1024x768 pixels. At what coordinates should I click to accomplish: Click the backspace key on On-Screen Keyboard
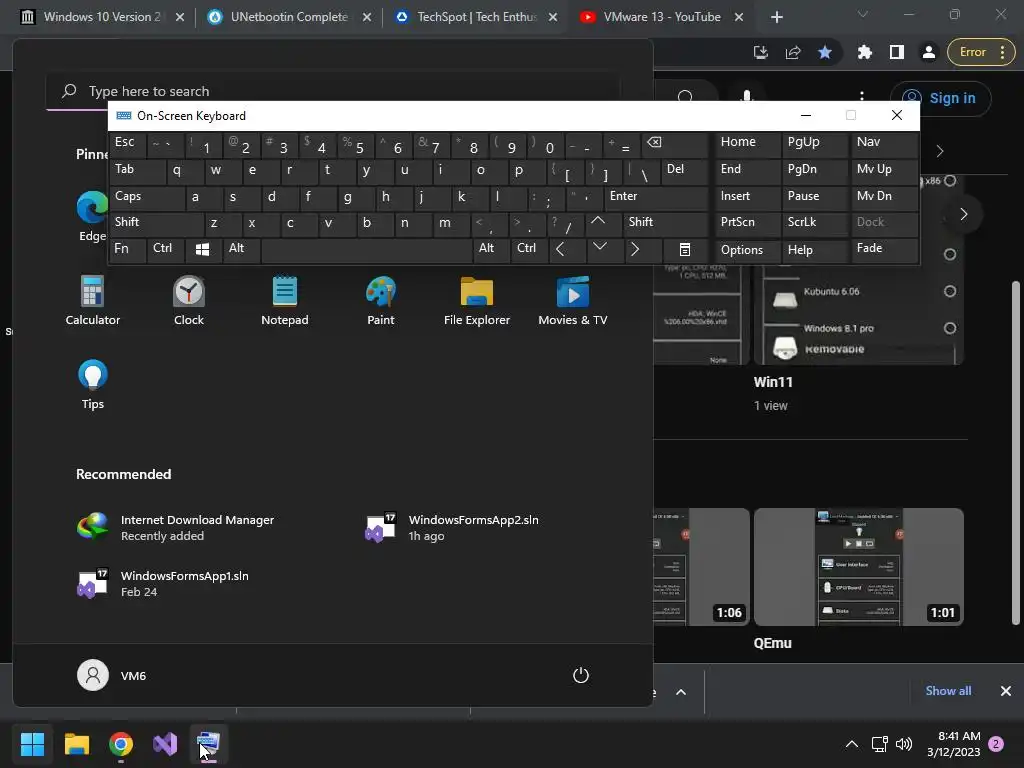[674, 144]
